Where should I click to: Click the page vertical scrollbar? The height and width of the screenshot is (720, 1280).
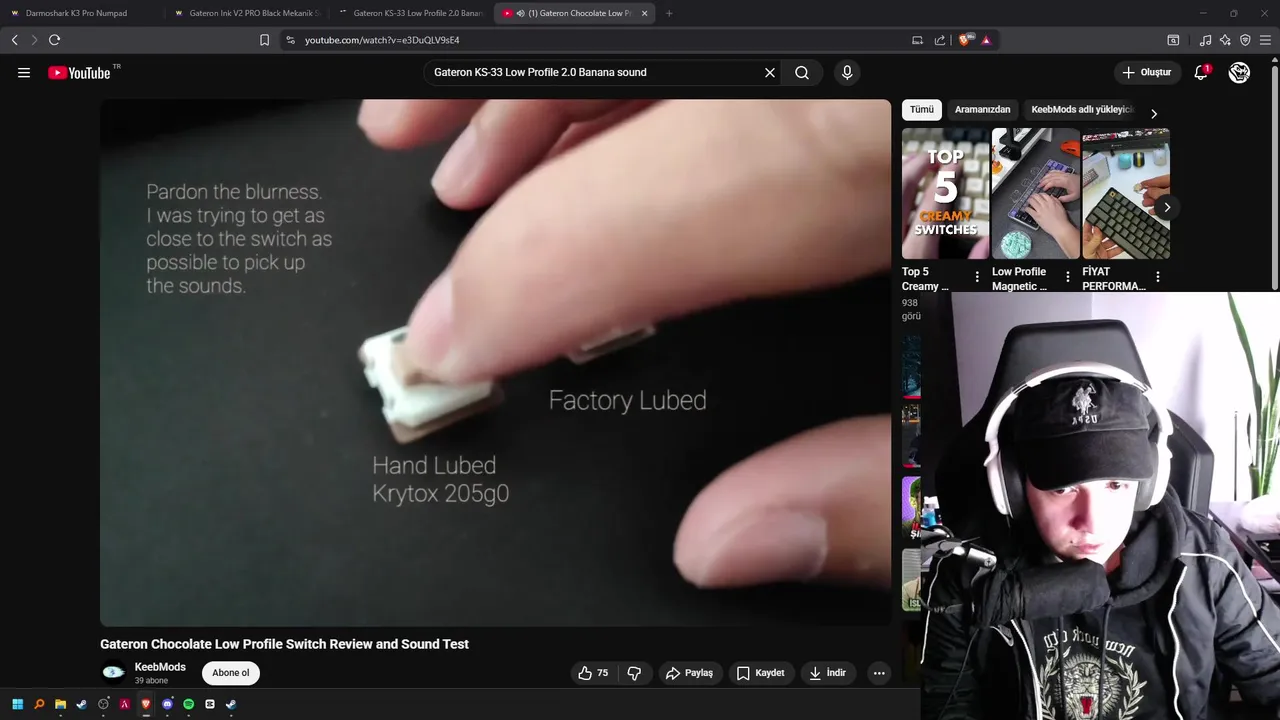click(1274, 180)
